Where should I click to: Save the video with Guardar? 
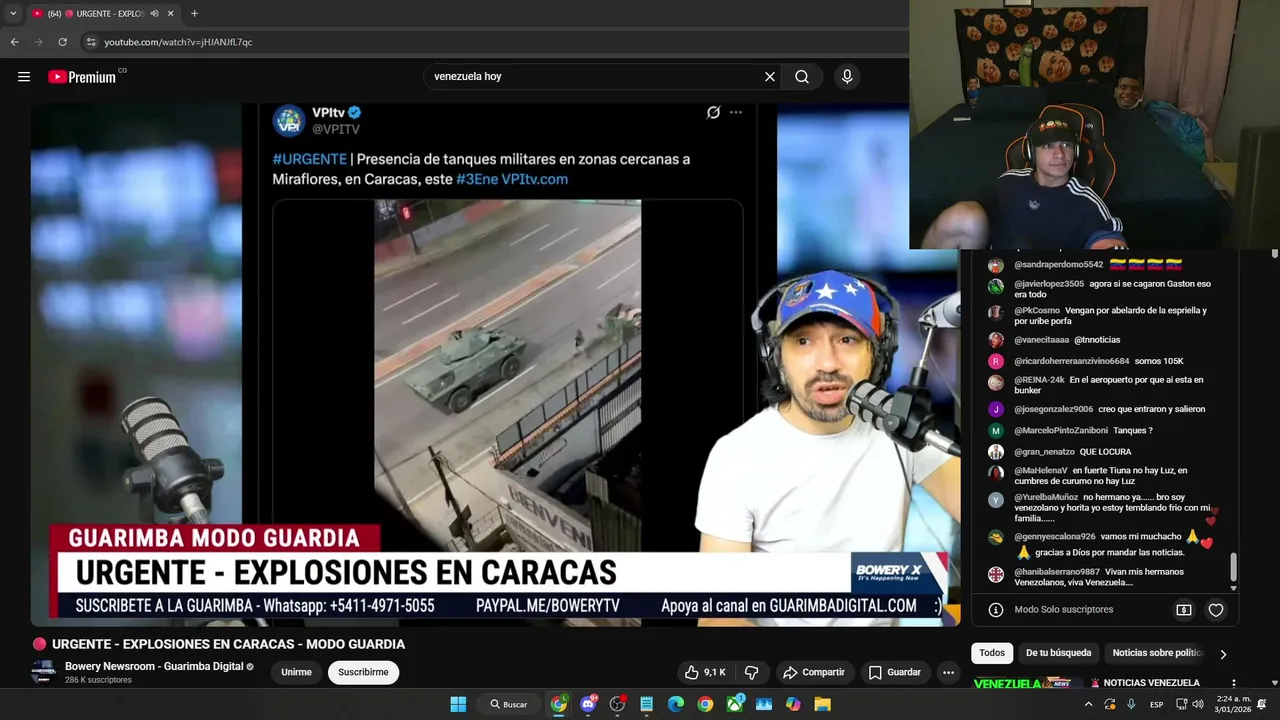[894, 673]
